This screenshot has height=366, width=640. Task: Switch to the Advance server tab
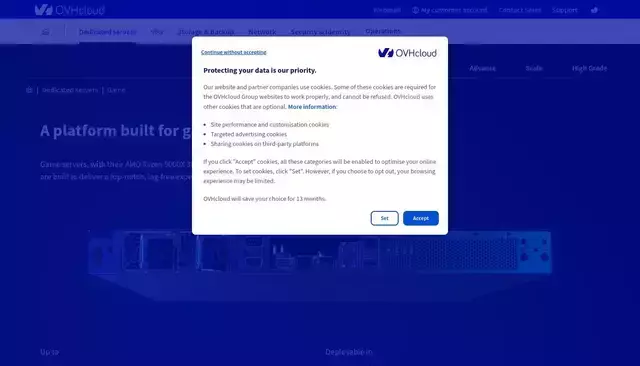482,68
